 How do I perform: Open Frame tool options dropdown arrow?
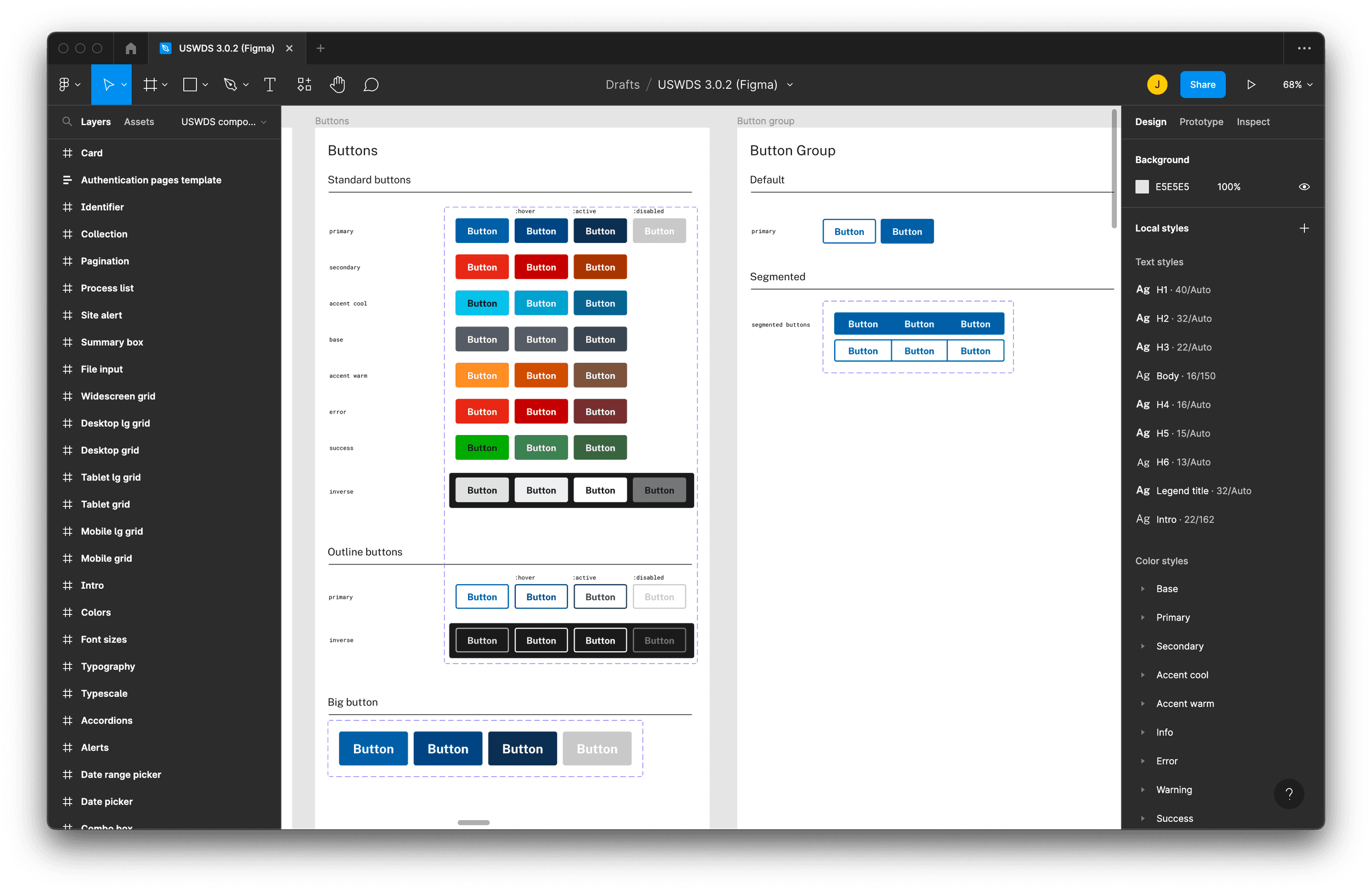click(164, 84)
